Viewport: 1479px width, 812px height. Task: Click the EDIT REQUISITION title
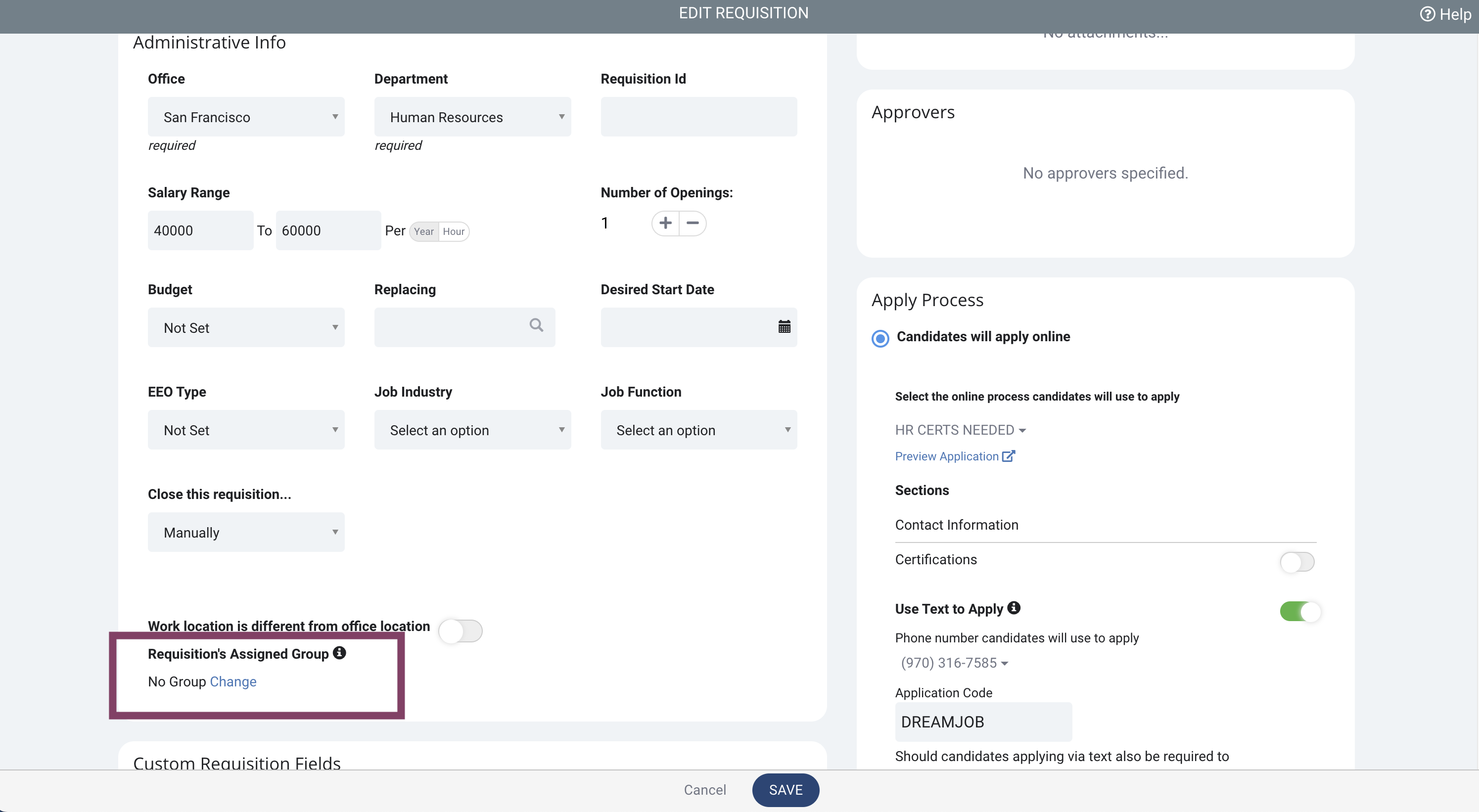743,13
